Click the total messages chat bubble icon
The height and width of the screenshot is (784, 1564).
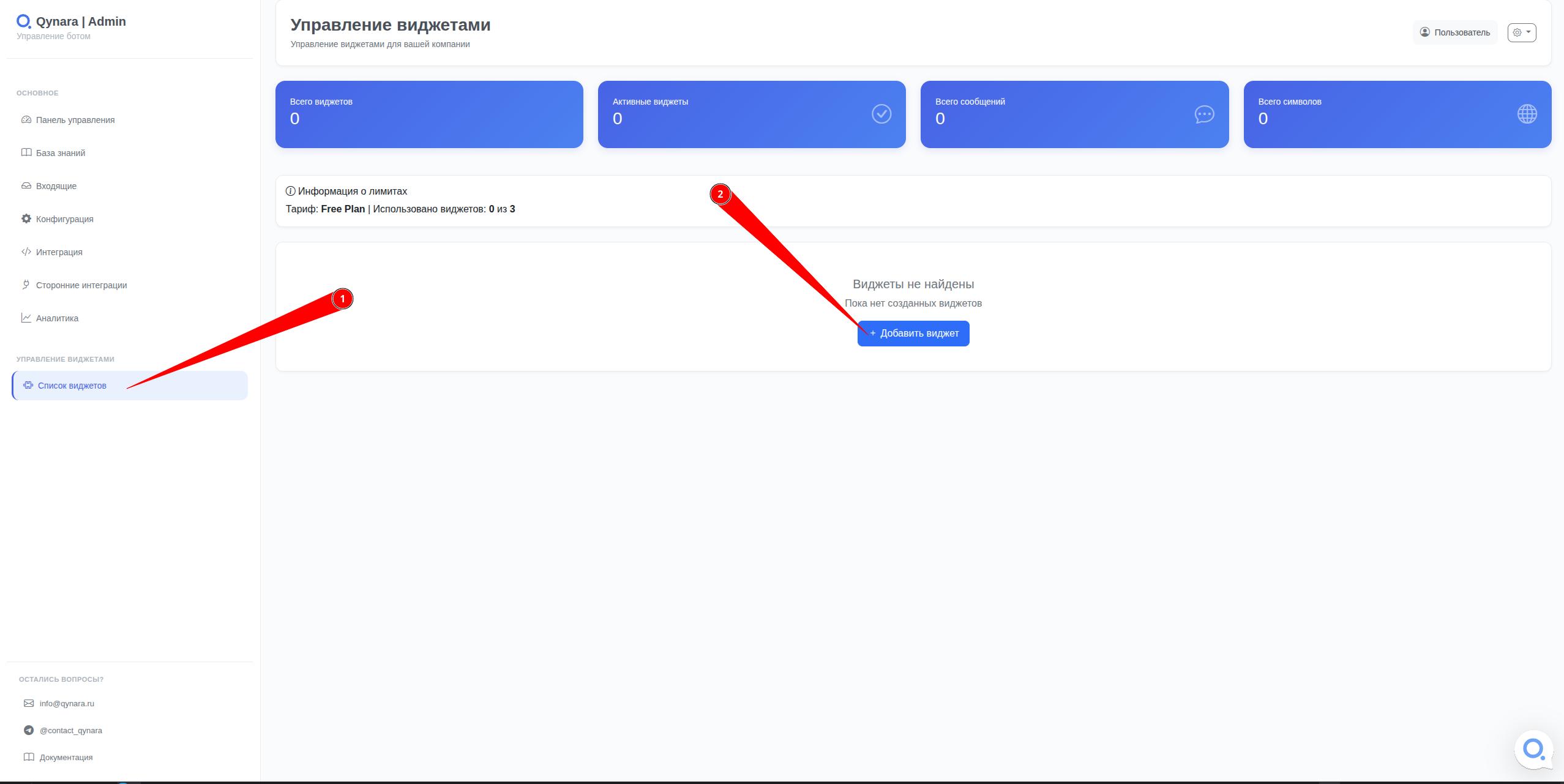(1203, 114)
